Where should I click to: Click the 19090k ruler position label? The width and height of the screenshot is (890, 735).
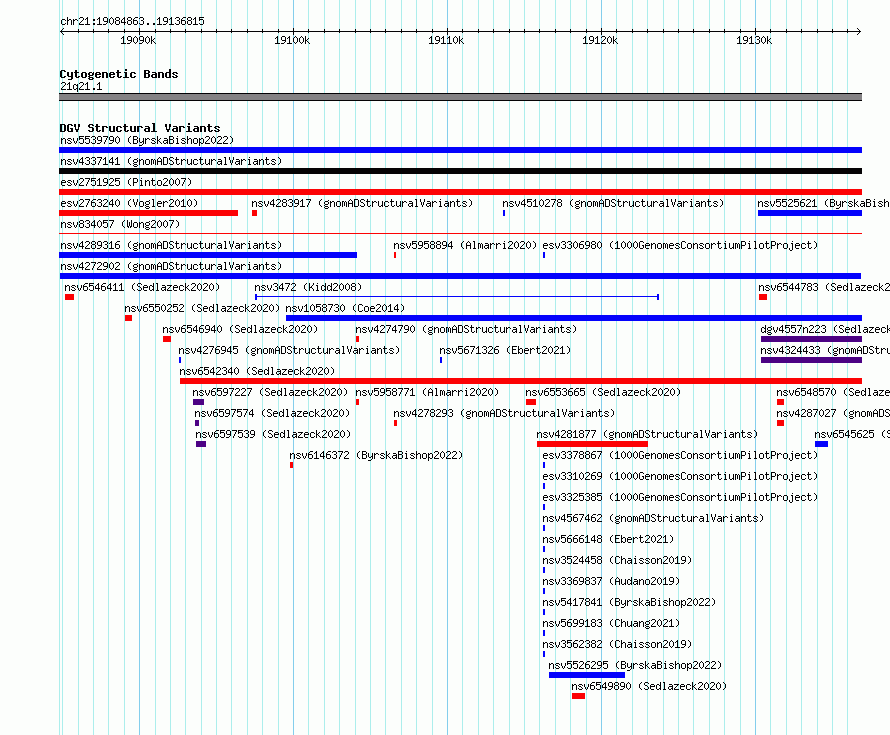click(x=138, y=40)
